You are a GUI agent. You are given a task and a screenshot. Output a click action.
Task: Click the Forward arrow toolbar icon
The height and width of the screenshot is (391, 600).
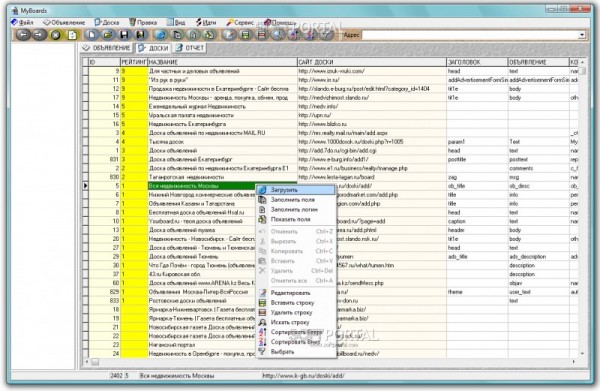tap(39, 35)
